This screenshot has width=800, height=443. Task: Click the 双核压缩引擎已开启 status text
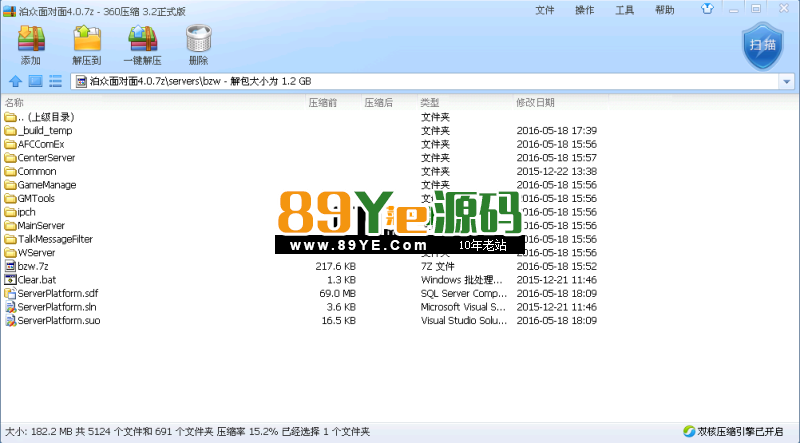click(740, 431)
